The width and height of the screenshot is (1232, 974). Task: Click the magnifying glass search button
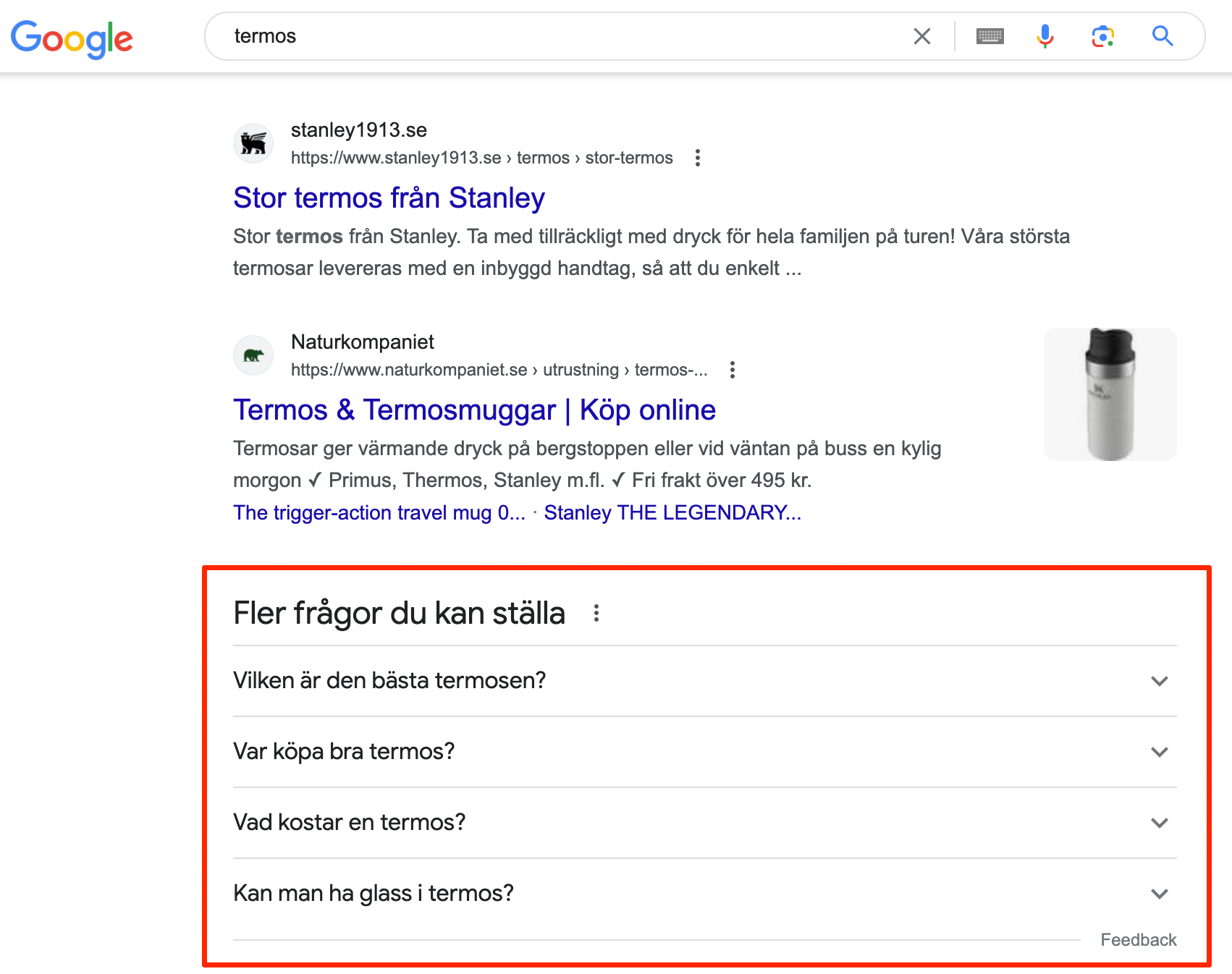[1163, 36]
